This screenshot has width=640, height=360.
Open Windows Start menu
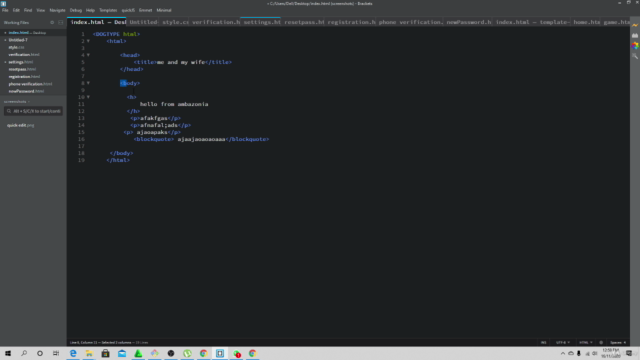[8, 353]
